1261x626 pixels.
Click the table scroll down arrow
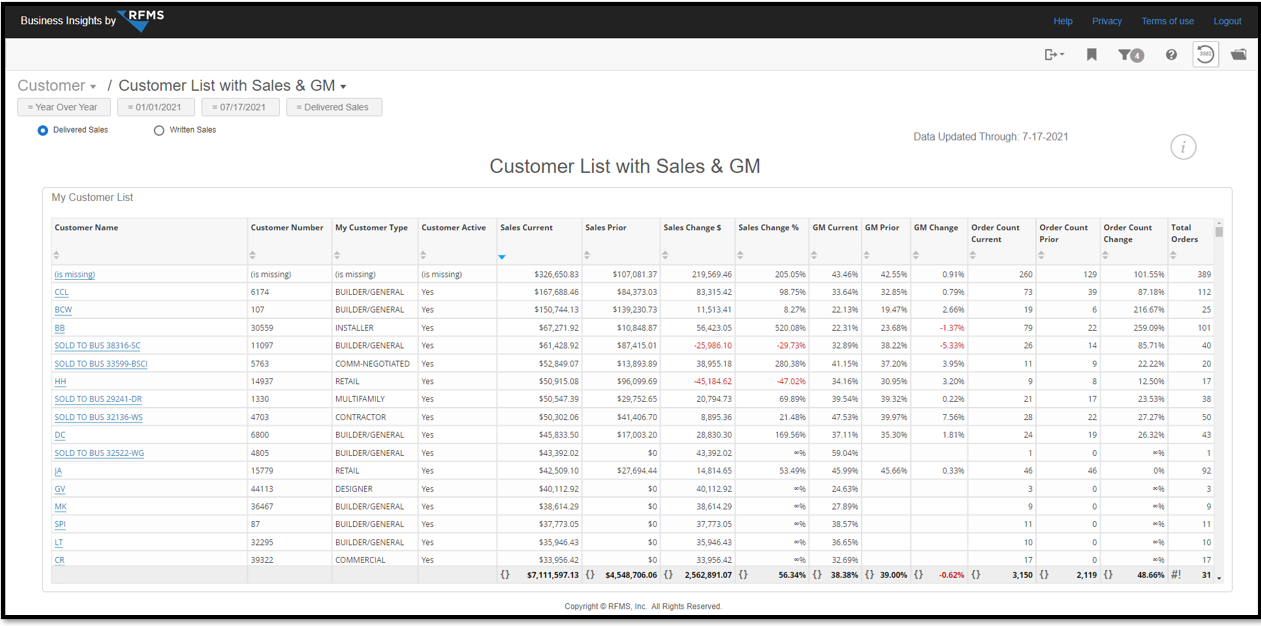pyautogui.click(x=1219, y=578)
